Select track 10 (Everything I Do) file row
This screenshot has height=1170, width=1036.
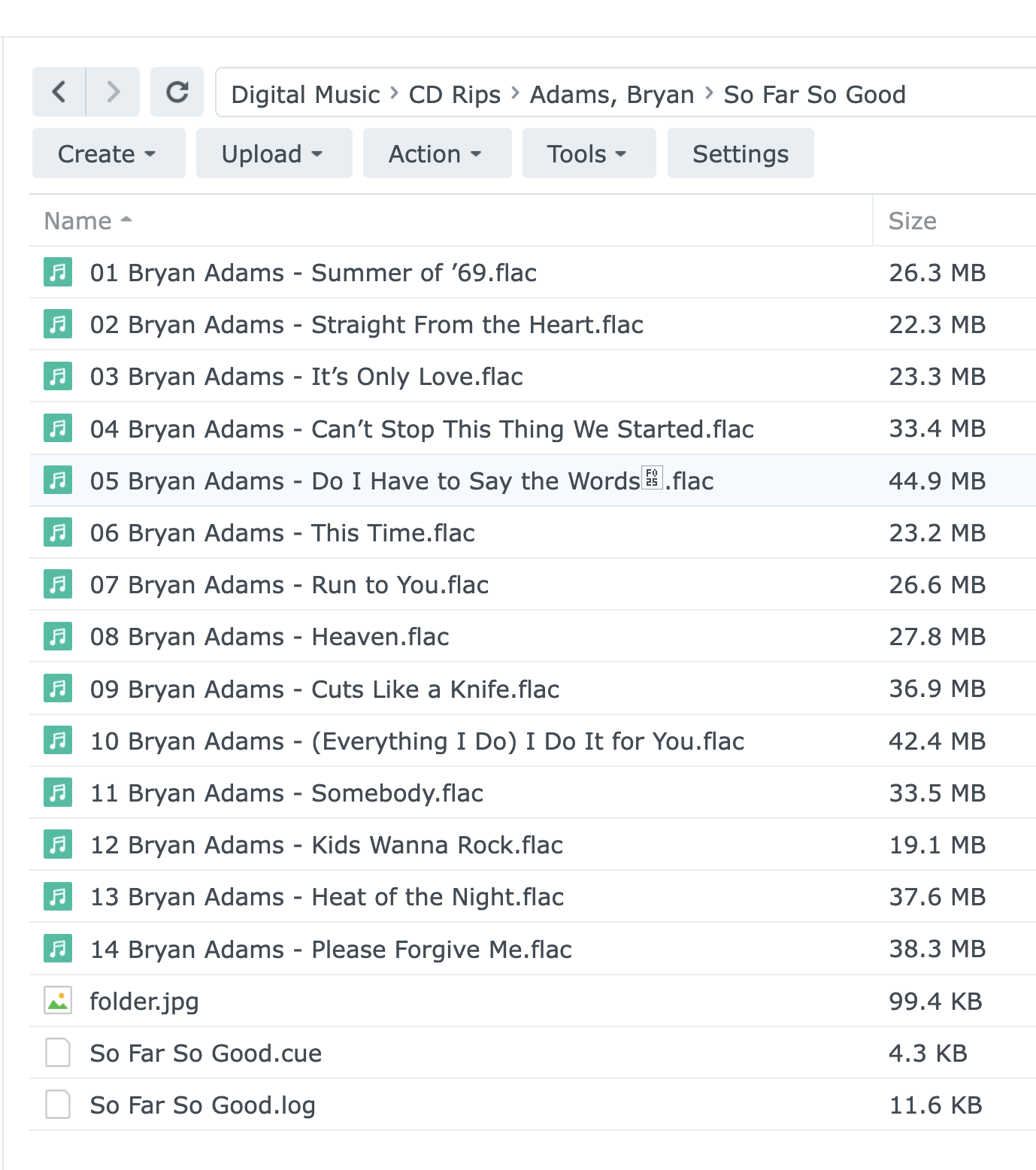417,741
